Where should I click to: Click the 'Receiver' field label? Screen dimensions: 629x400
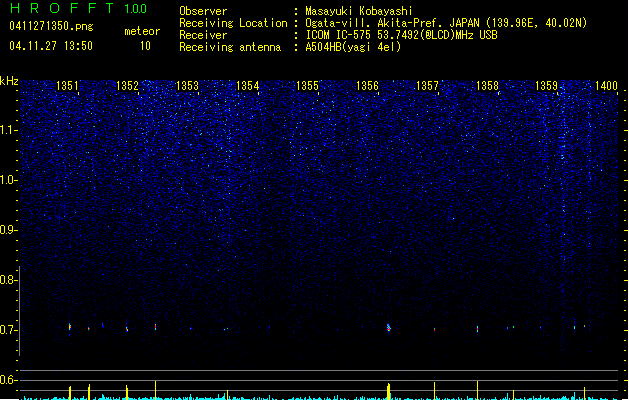pos(203,35)
